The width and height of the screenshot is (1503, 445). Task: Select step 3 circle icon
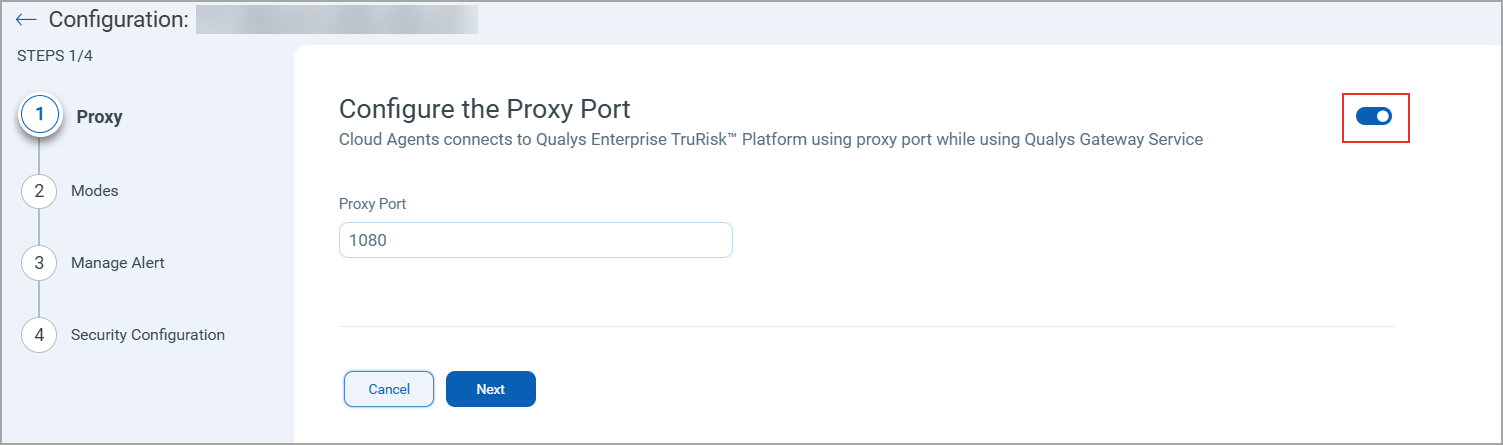[x=39, y=263]
